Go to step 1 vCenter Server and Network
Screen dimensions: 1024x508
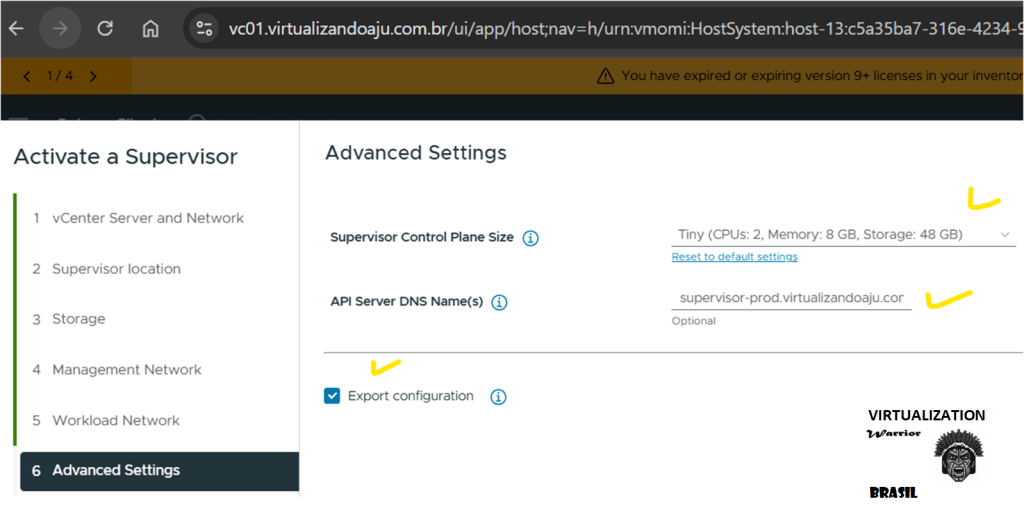click(147, 218)
